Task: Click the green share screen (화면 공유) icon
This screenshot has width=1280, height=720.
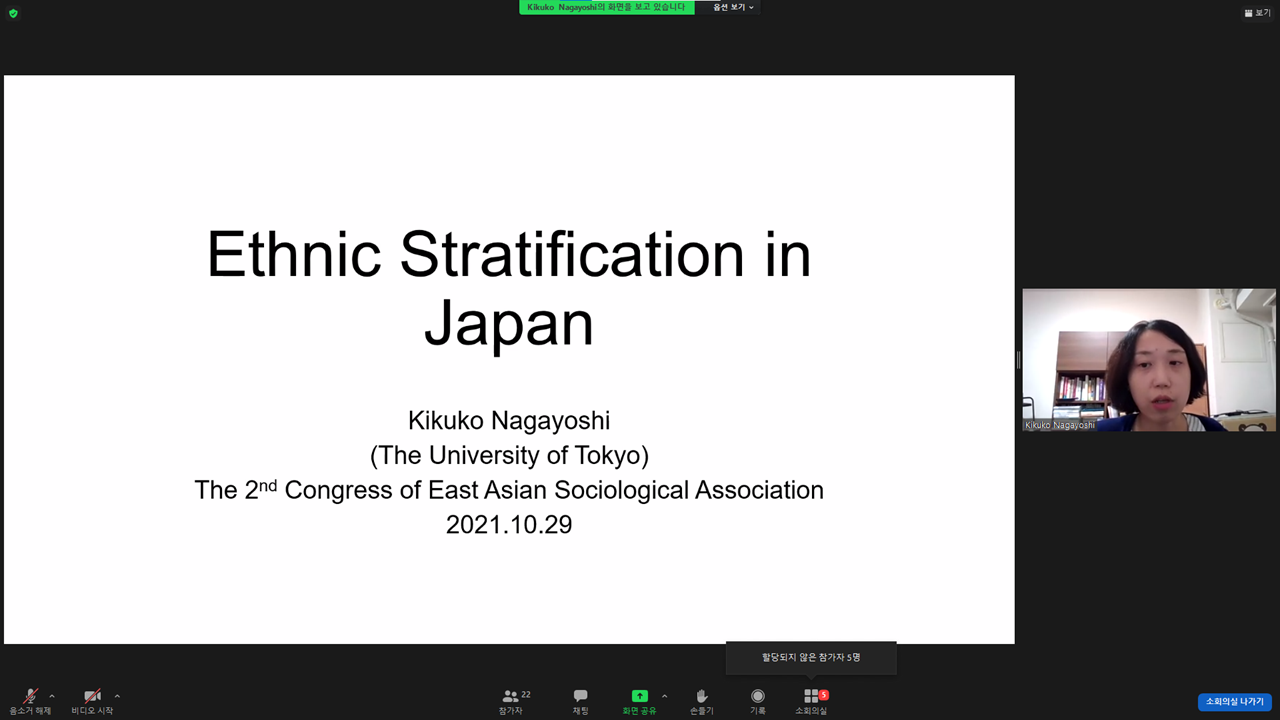Action: pyautogui.click(x=639, y=696)
